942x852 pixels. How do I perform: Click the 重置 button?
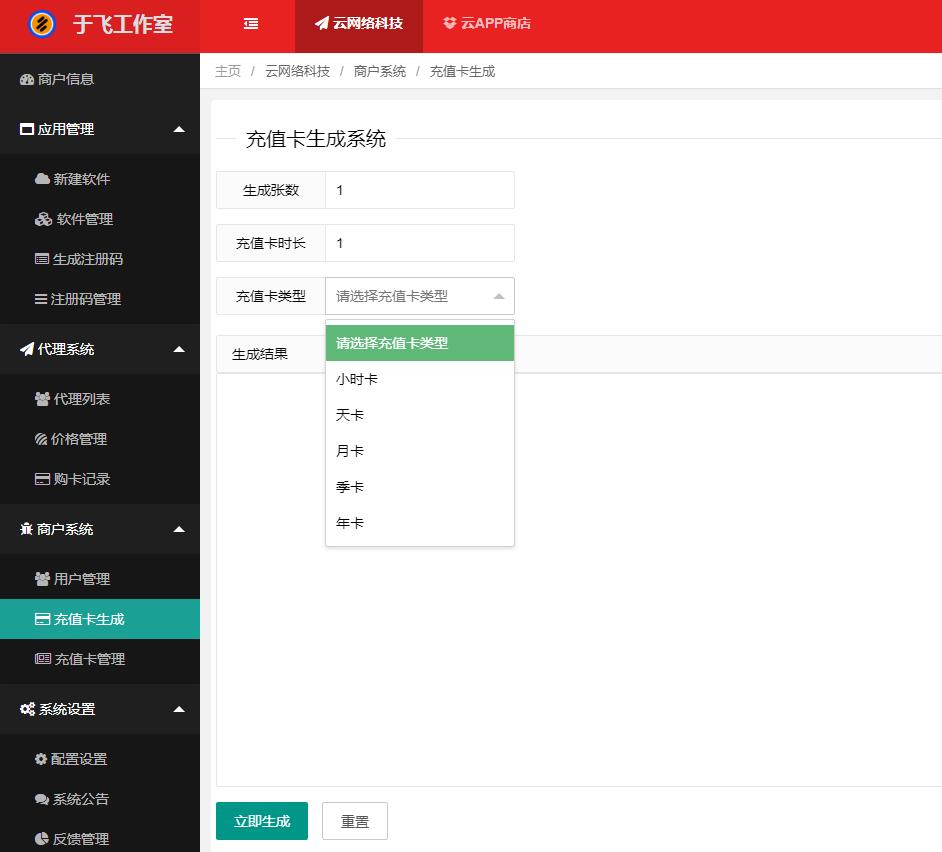pyautogui.click(x=354, y=821)
